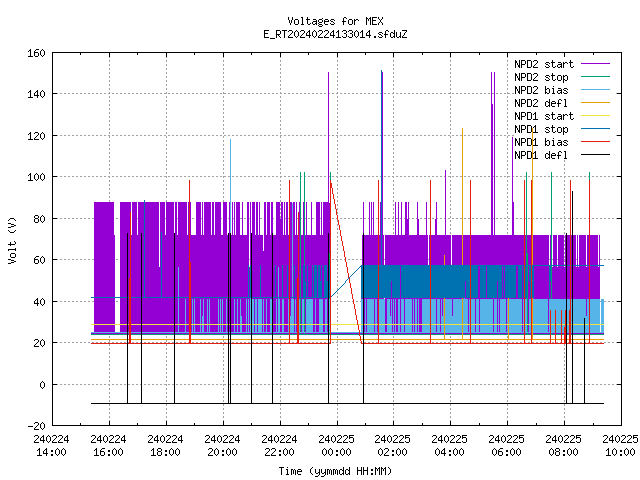Screen dimensions: 640x480
Task: Click the purple NPD2 start legend line
Action: tap(595, 64)
